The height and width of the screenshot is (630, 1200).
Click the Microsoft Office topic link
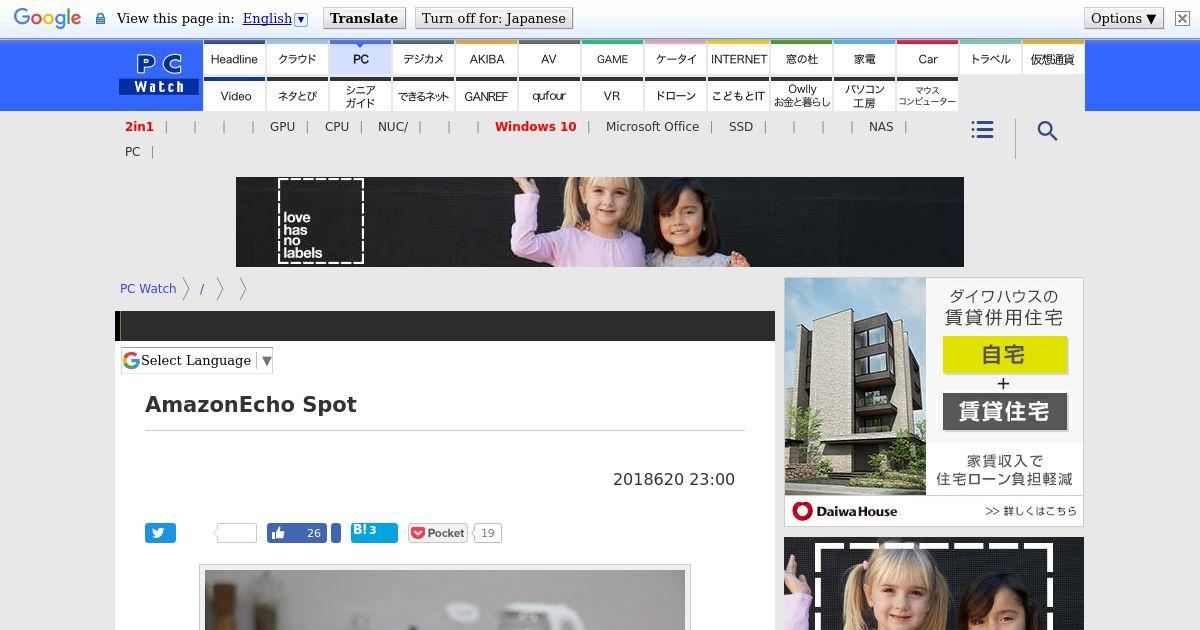(x=652, y=127)
